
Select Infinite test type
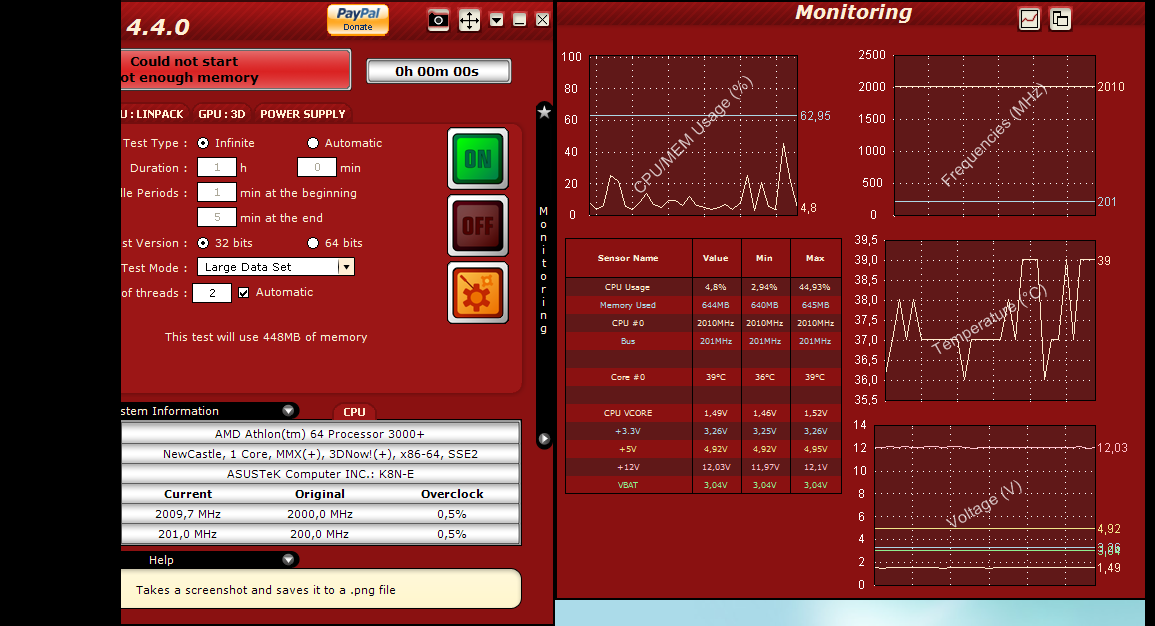(203, 143)
